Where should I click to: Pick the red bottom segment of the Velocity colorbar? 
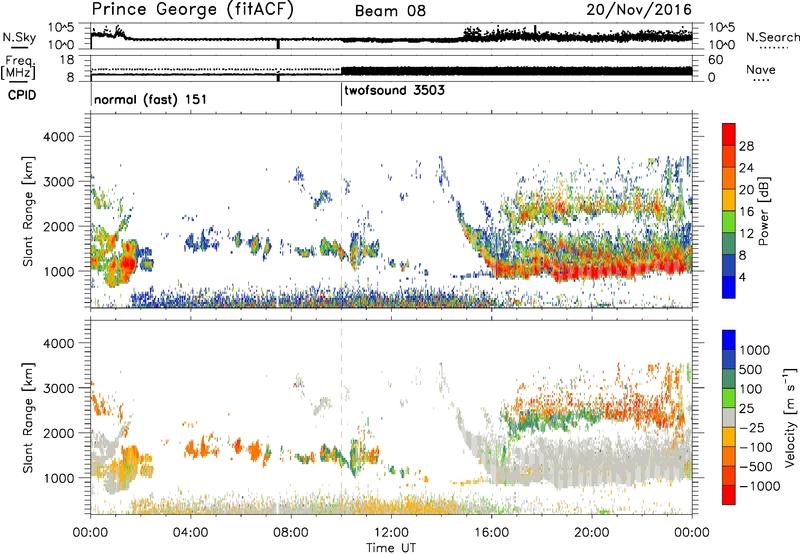[x=729, y=495]
